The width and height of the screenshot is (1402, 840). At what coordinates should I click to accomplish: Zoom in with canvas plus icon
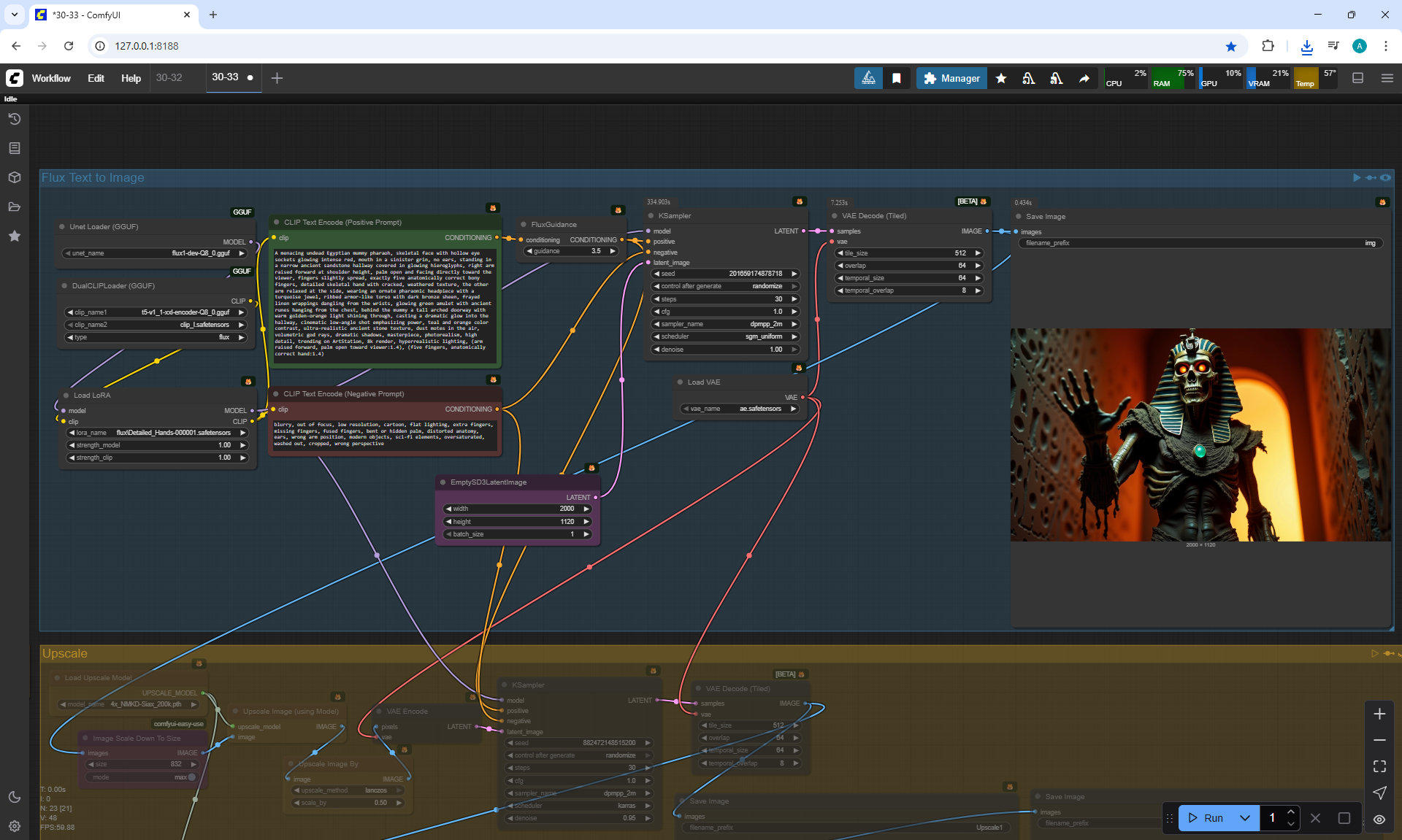(x=1379, y=714)
